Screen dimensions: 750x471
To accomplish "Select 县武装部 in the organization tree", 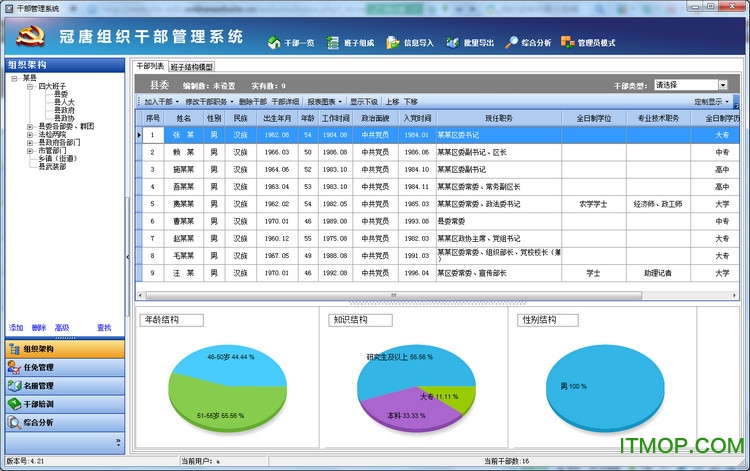I will pyautogui.click(x=52, y=166).
